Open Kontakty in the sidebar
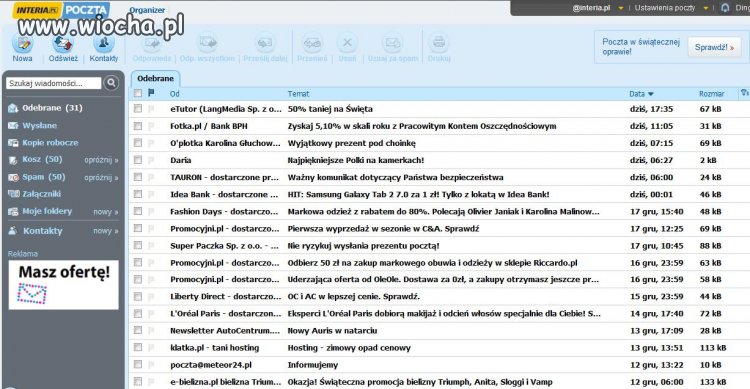750x389 pixels. [x=43, y=231]
